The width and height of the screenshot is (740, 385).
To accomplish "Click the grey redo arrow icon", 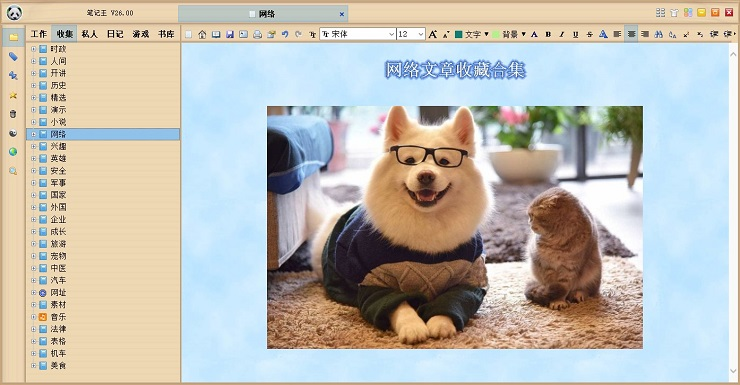I will point(298,34).
